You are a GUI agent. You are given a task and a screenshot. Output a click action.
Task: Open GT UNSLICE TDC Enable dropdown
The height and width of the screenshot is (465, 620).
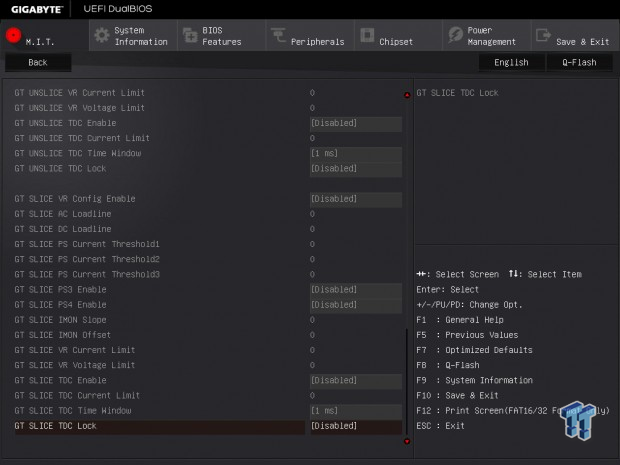(x=356, y=123)
